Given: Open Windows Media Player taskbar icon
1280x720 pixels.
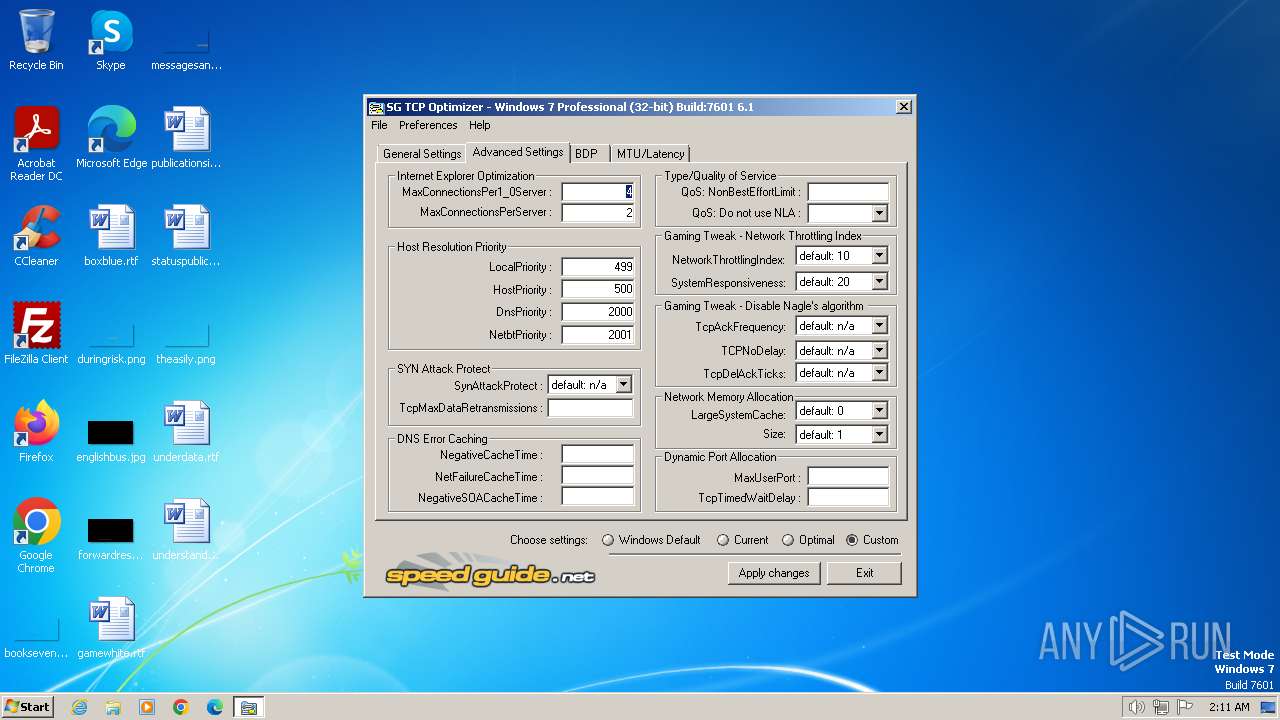Looking at the screenshot, I should (147, 707).
